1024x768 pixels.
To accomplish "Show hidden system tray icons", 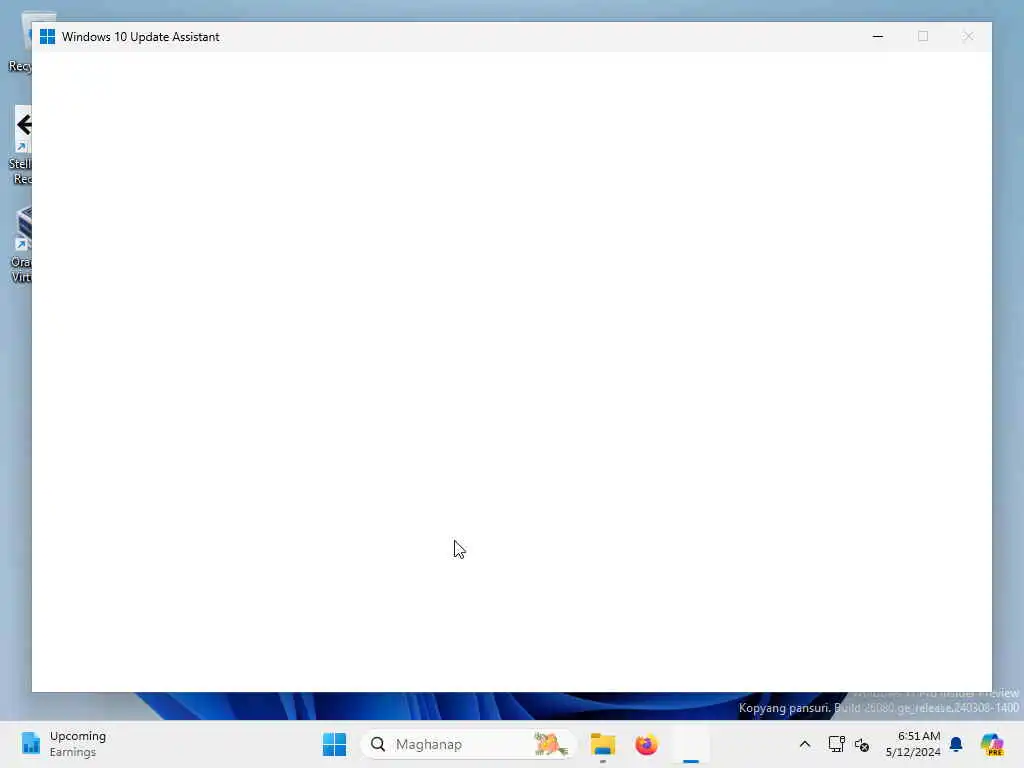I will 805,744.
